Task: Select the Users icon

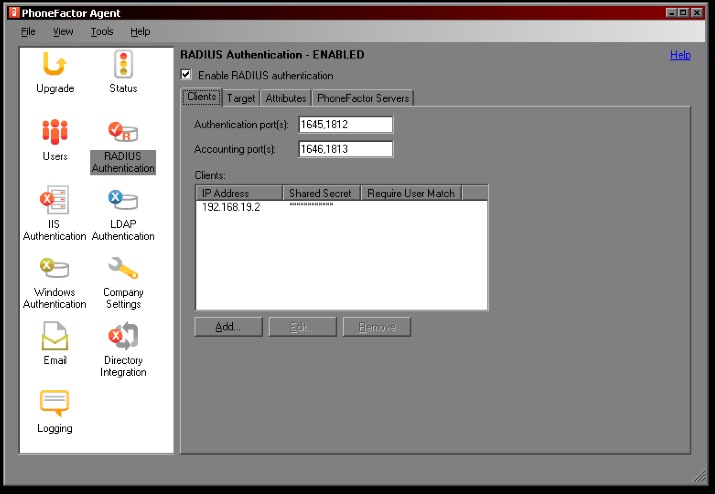Action: (x=55, y=134)
